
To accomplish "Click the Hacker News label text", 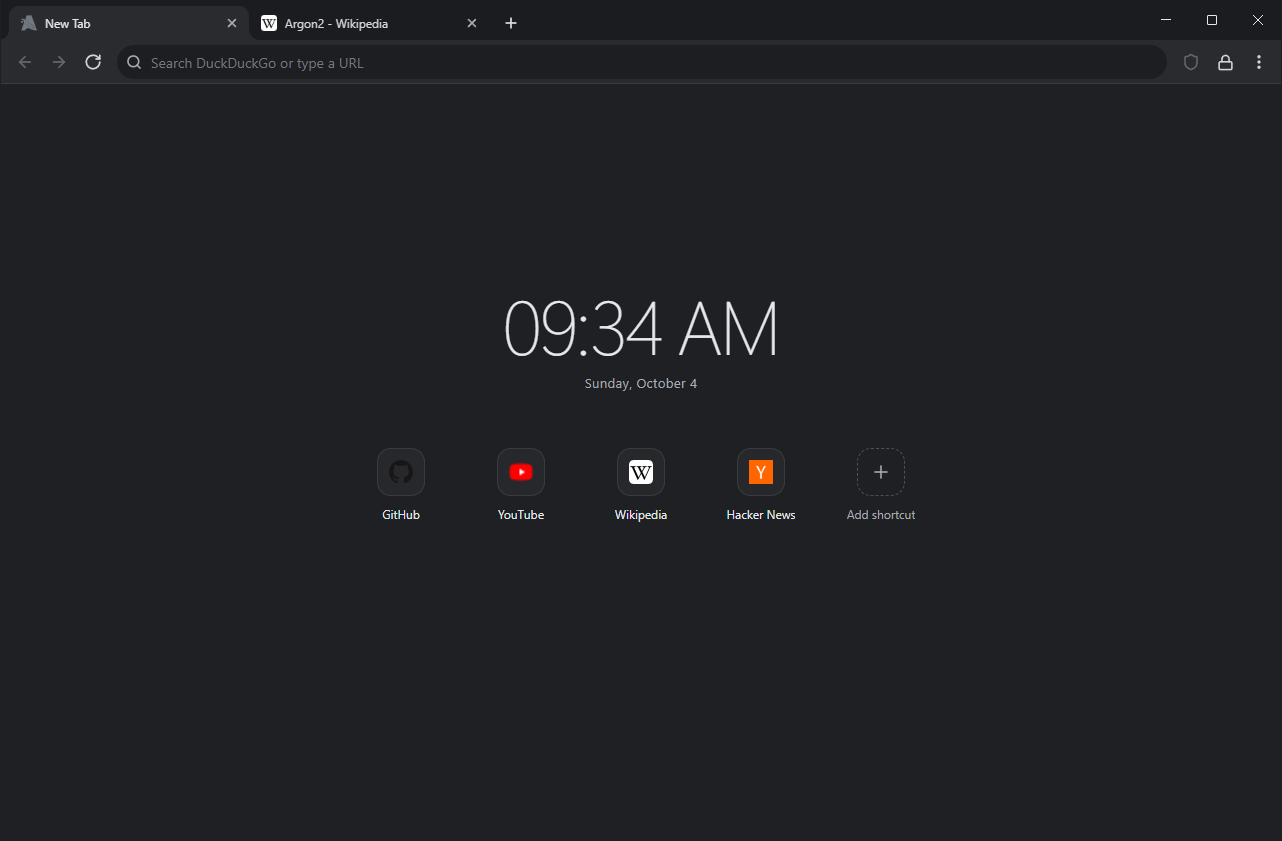I will 761,515.
